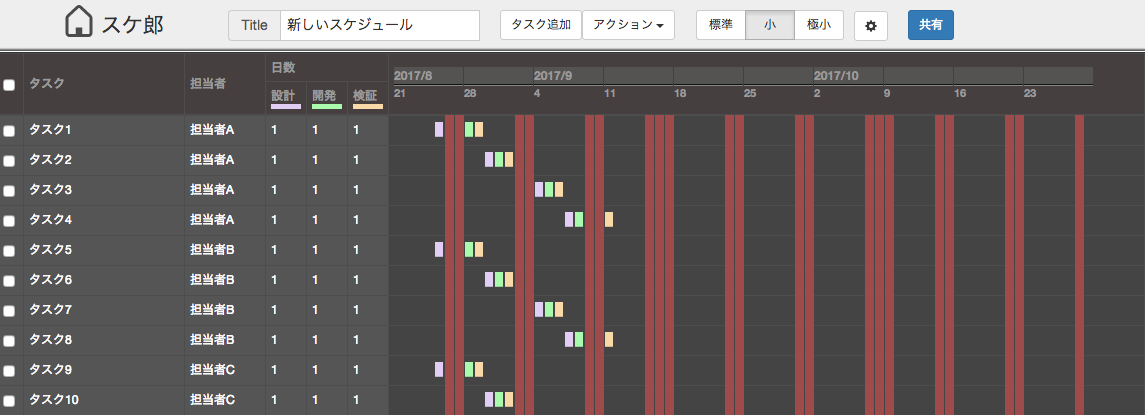Click the purple 設計 color legend swatch
Image resolution: width=1145 pixels, height=415 pixels.
[x=286, y=107]
